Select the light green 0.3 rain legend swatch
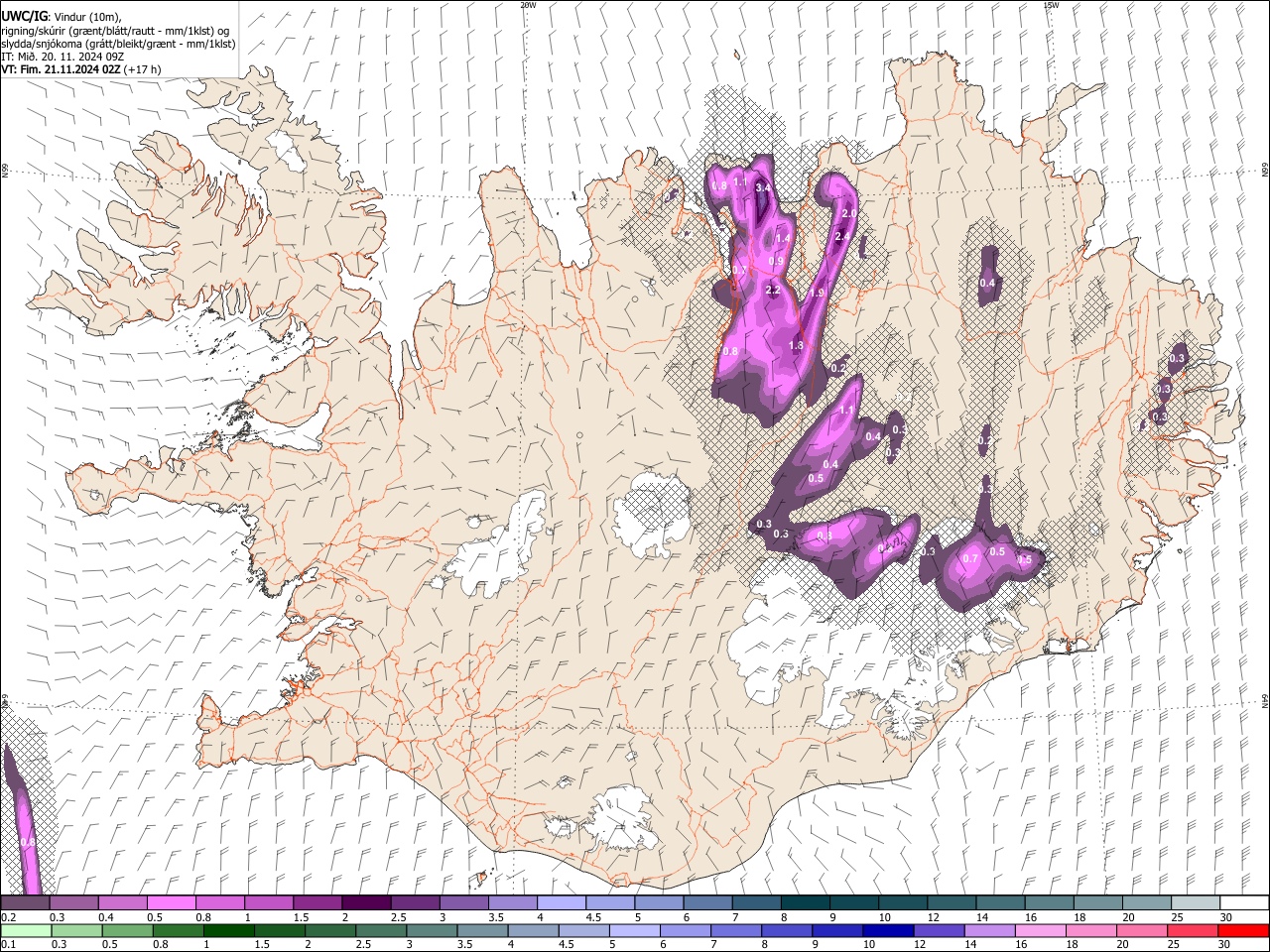This screenshot has height=952, width=1270. pyautogui.click(x=76, y=930)
